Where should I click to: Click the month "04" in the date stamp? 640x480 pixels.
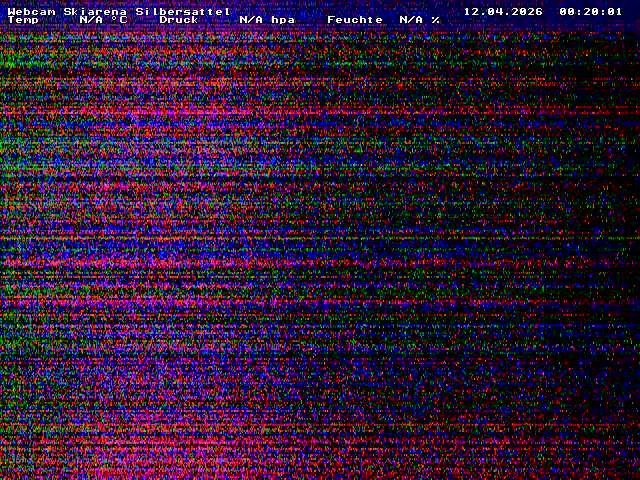click(x=495, y=11)
